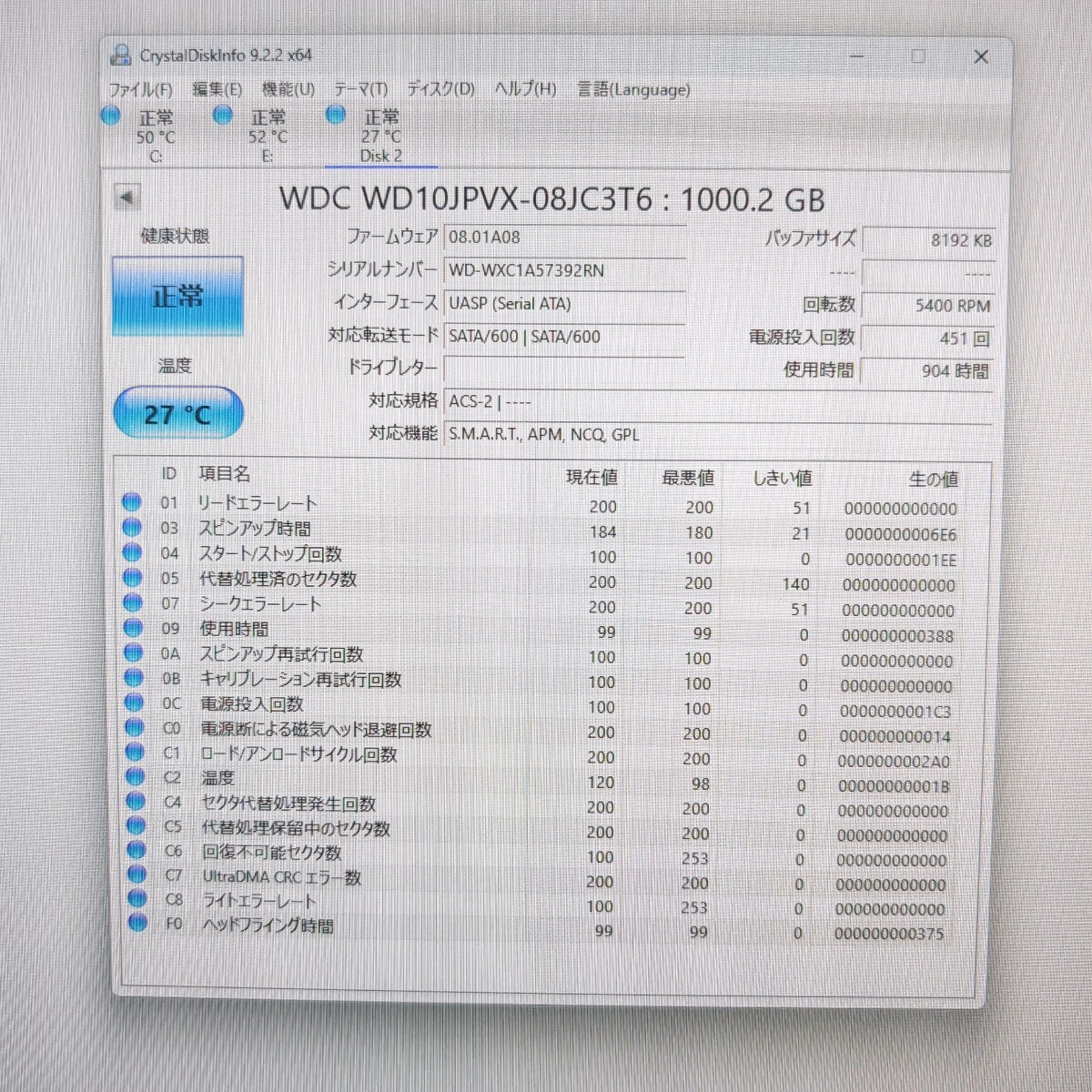The height and width of the screenshot is (1092, 1092).
Task: Click the standard field ACS-2
Action: point(719,402)
